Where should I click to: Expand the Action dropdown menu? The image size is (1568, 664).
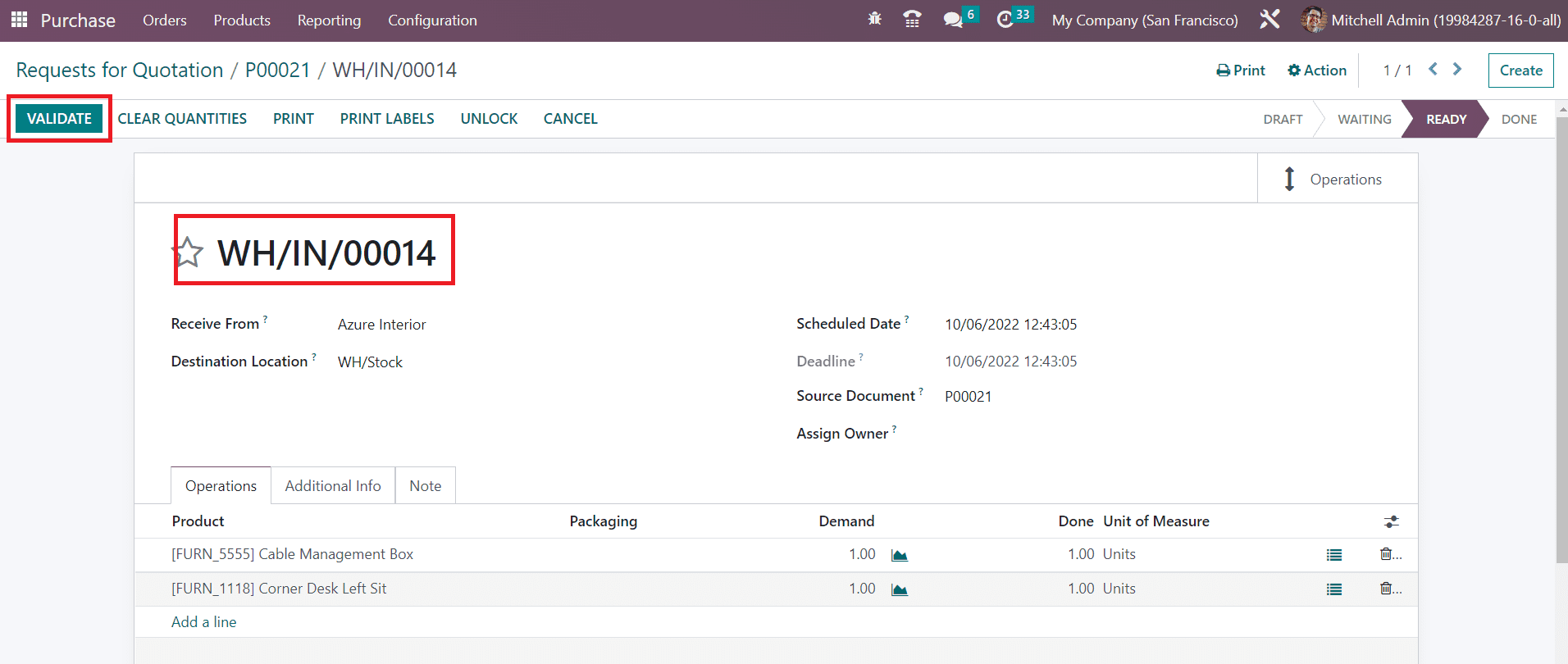(1317, 70)
